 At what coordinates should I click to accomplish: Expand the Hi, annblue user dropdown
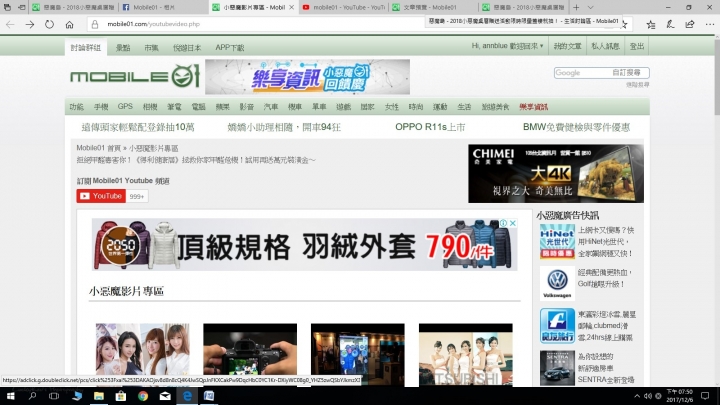point(507,46)
